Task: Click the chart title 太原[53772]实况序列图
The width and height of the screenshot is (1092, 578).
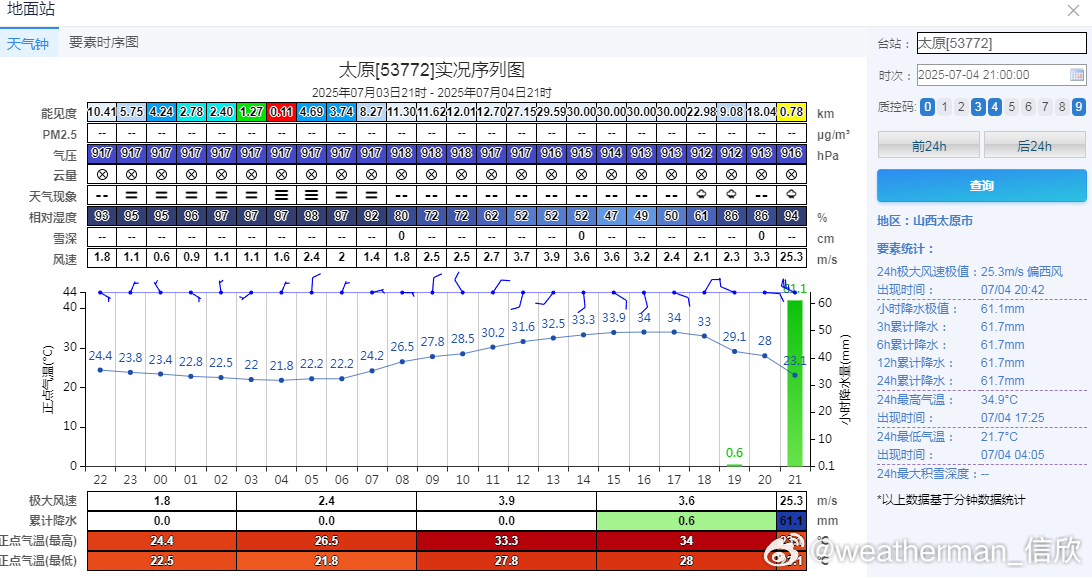Action: pos(431,70)
